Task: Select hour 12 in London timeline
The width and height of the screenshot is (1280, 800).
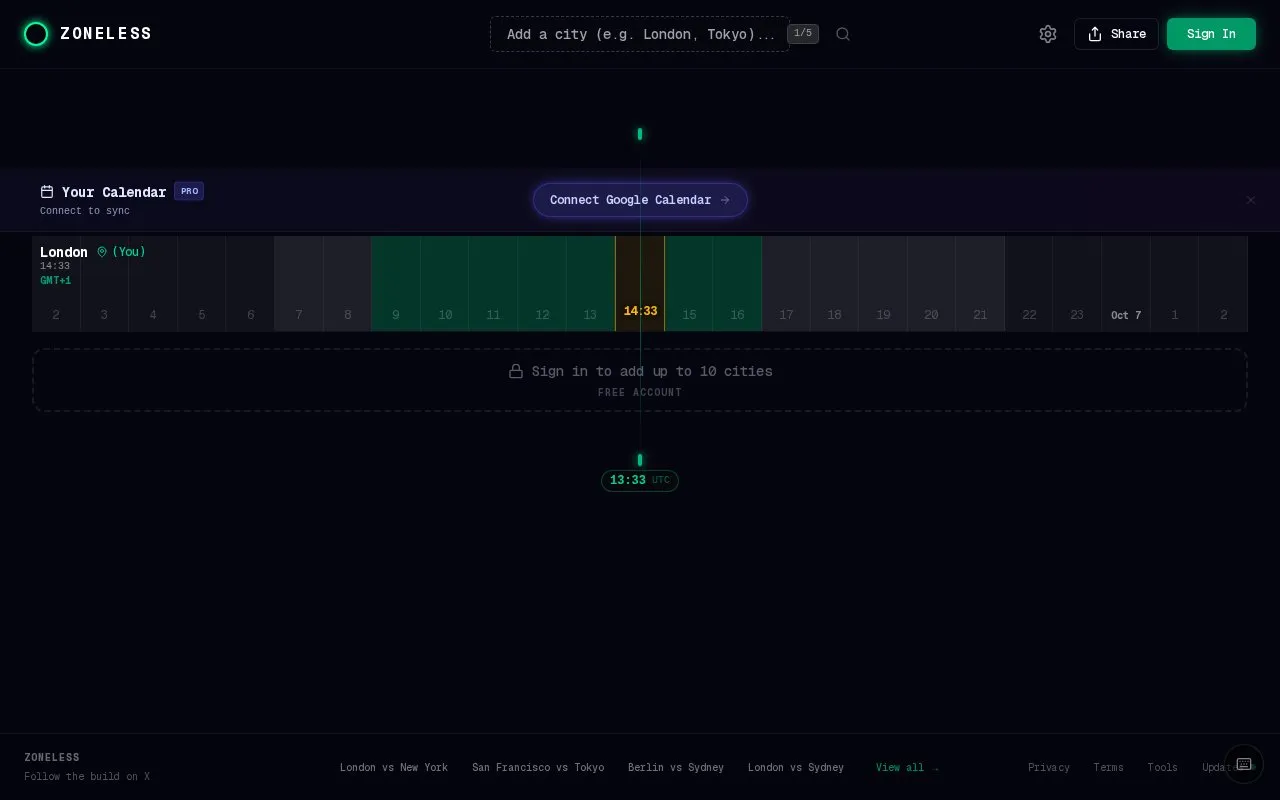Action: pos(542,284)
